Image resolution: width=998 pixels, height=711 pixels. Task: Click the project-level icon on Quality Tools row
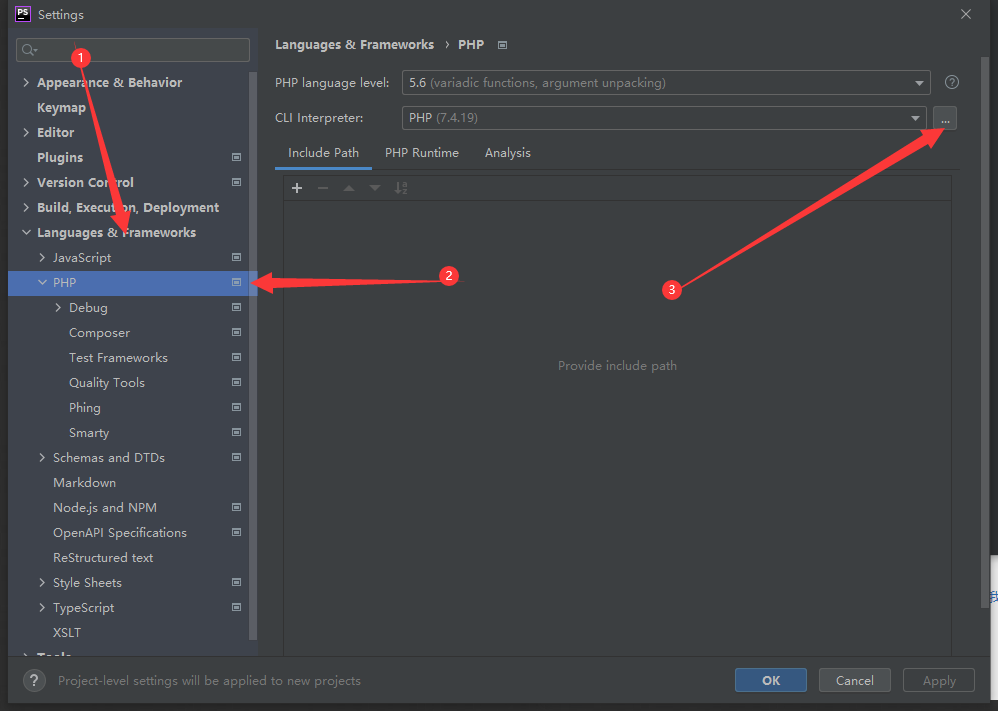[236, 383]
